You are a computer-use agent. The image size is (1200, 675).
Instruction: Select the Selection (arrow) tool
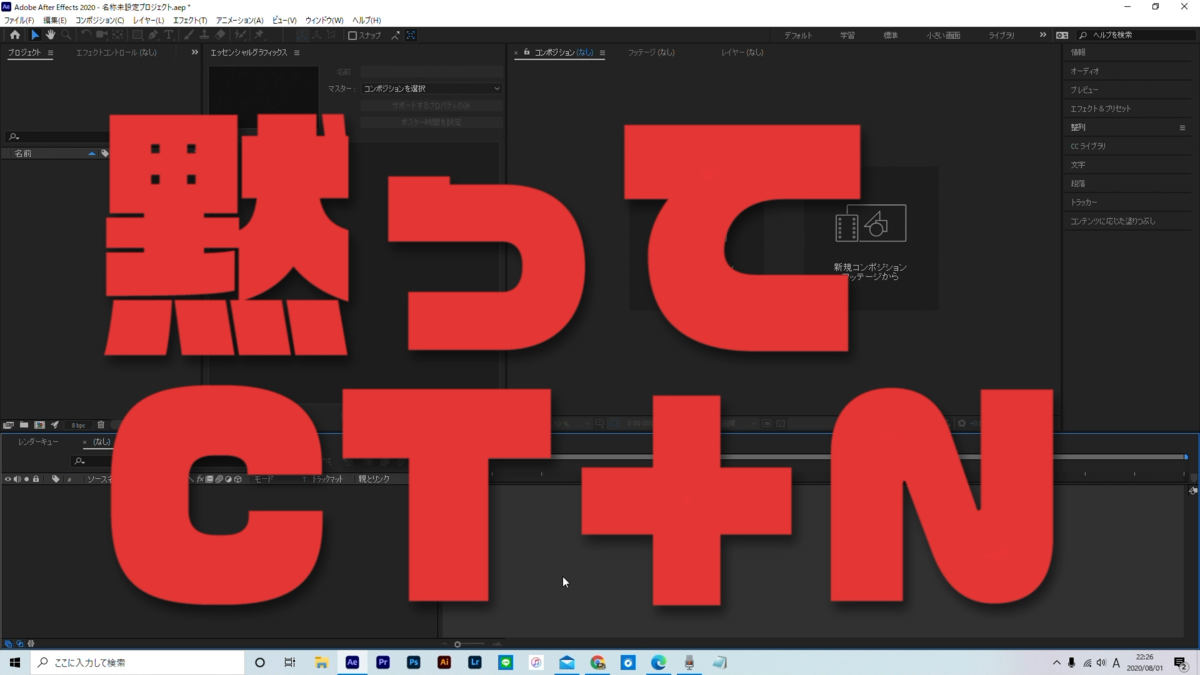35,35
